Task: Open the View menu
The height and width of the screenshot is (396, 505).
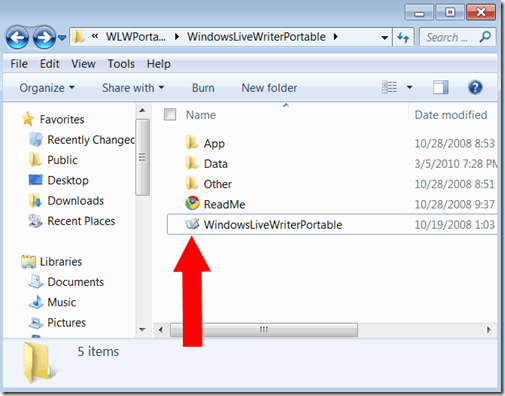Action: tap(83, 64)
